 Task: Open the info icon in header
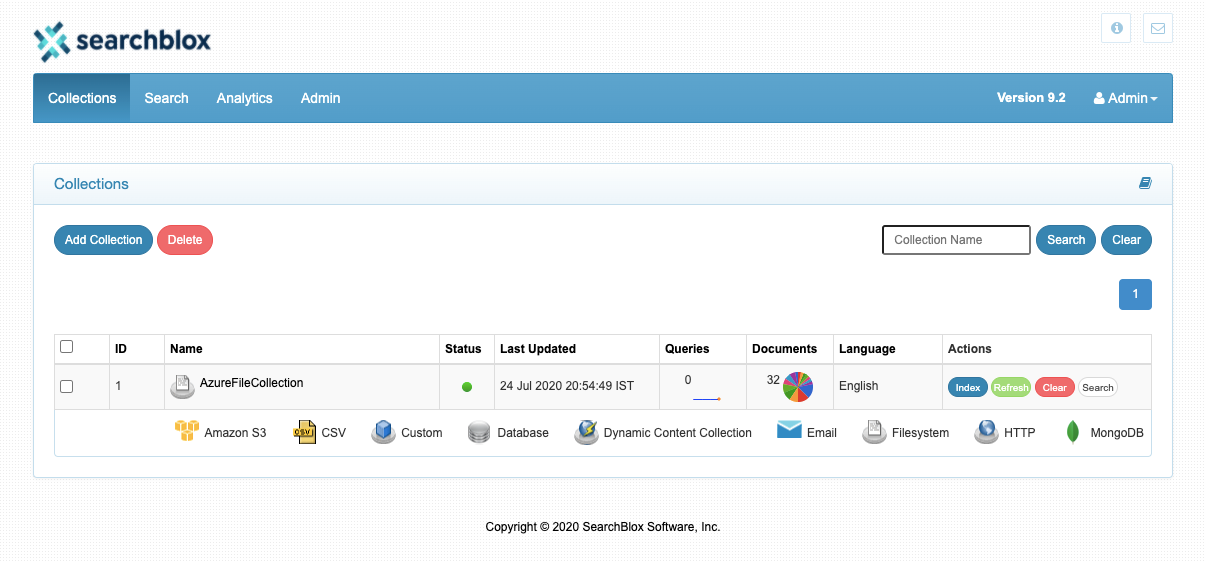coord(1116,28)
